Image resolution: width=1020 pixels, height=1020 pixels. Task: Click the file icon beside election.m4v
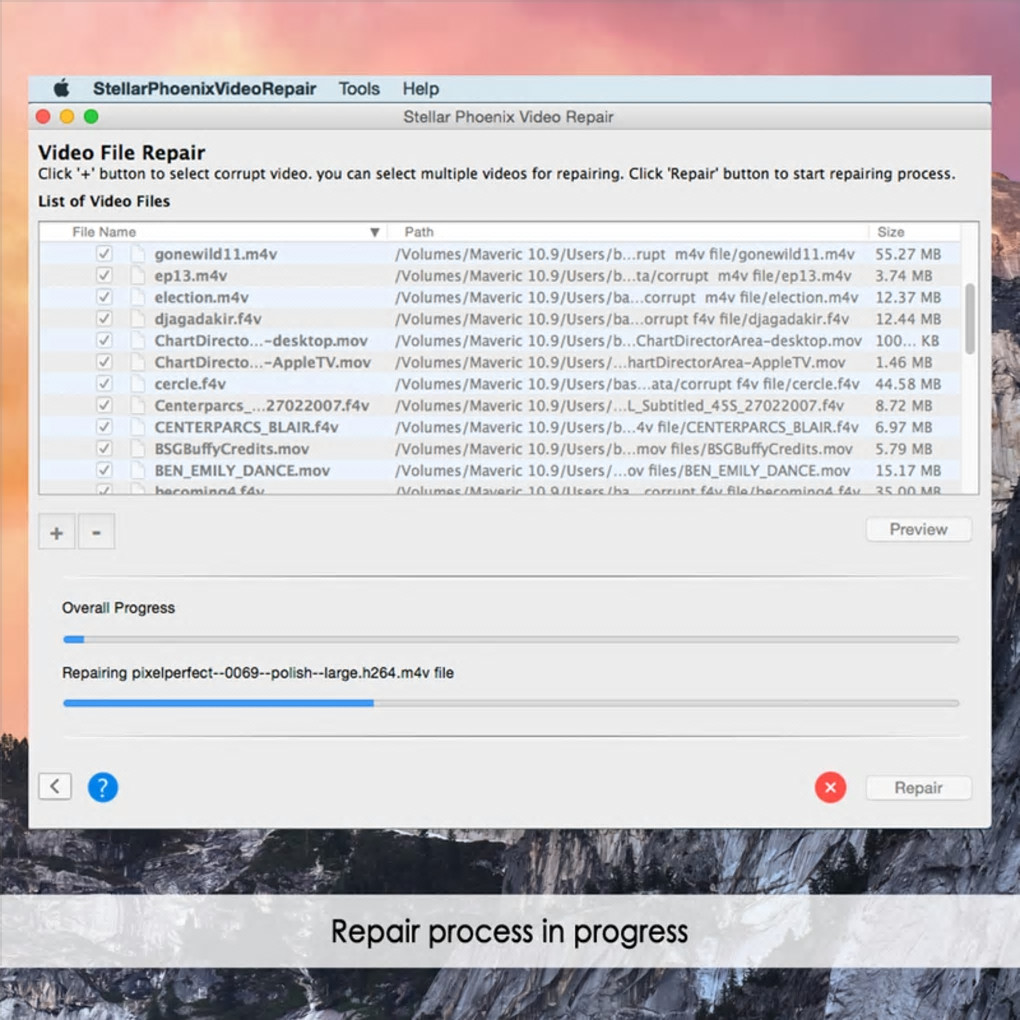[x=137, y=297]
